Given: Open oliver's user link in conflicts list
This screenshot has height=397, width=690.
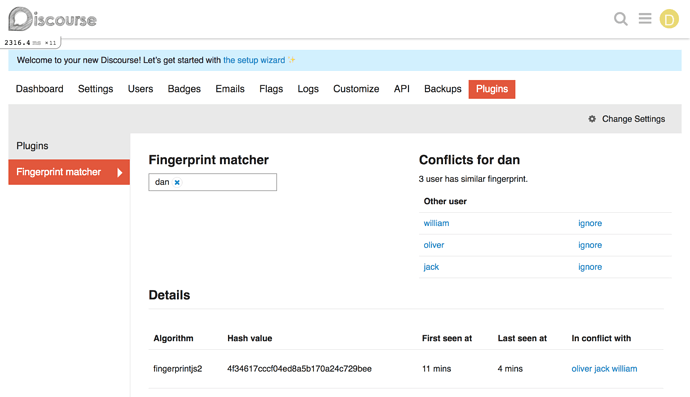Looking at the screenshot, I should point(433,245).
